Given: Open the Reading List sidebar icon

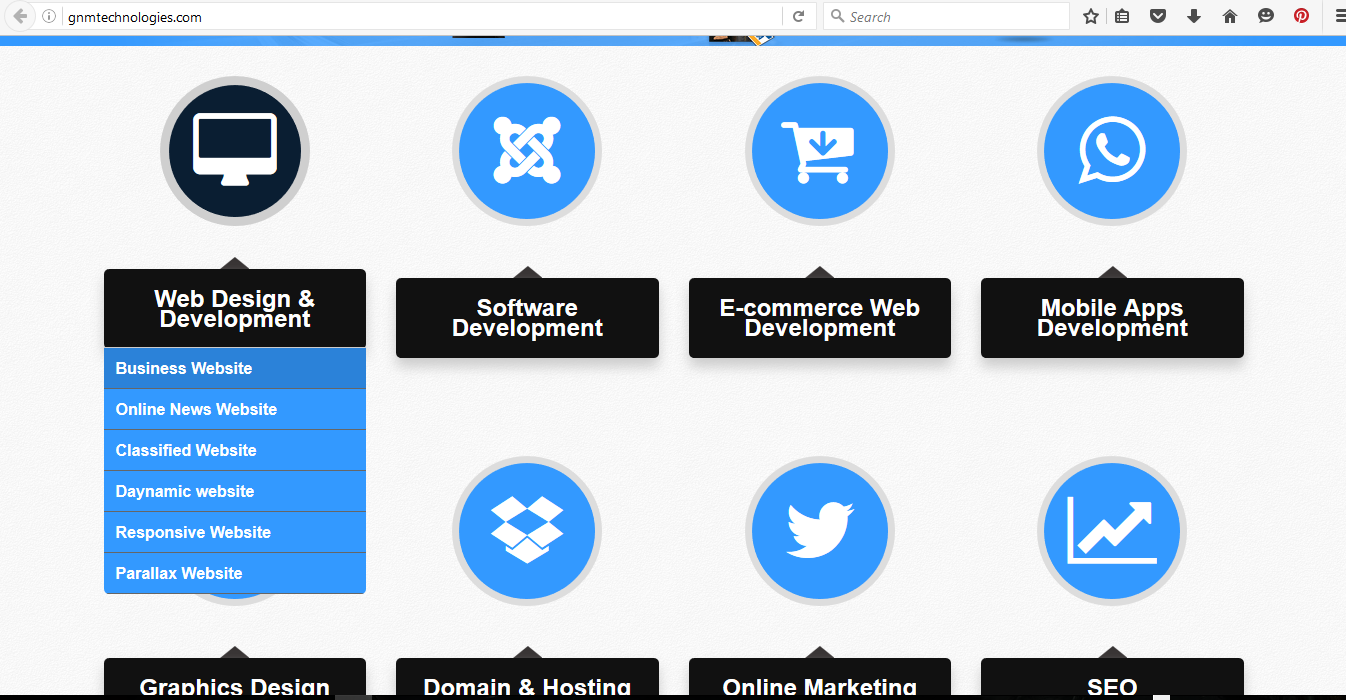Looking at the screenshot, I should (x=1122, y=16).
